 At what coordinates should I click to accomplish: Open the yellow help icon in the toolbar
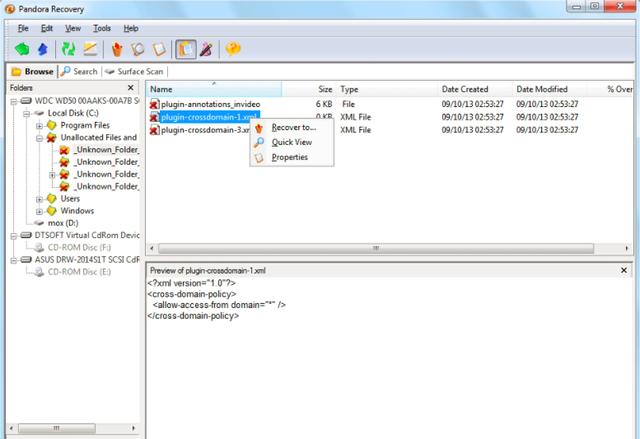(x=232, y=49)
